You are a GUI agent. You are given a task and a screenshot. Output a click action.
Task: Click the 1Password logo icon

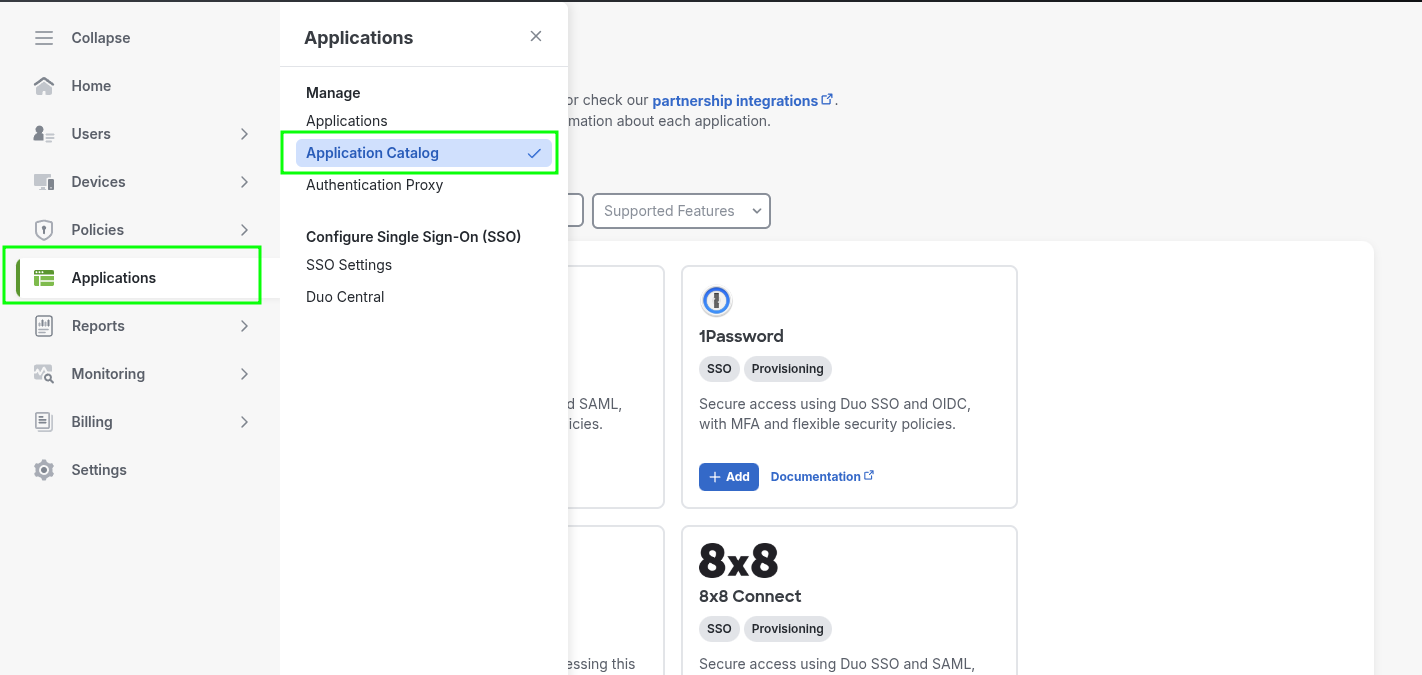pyautogui.click(x=716, y=300)
